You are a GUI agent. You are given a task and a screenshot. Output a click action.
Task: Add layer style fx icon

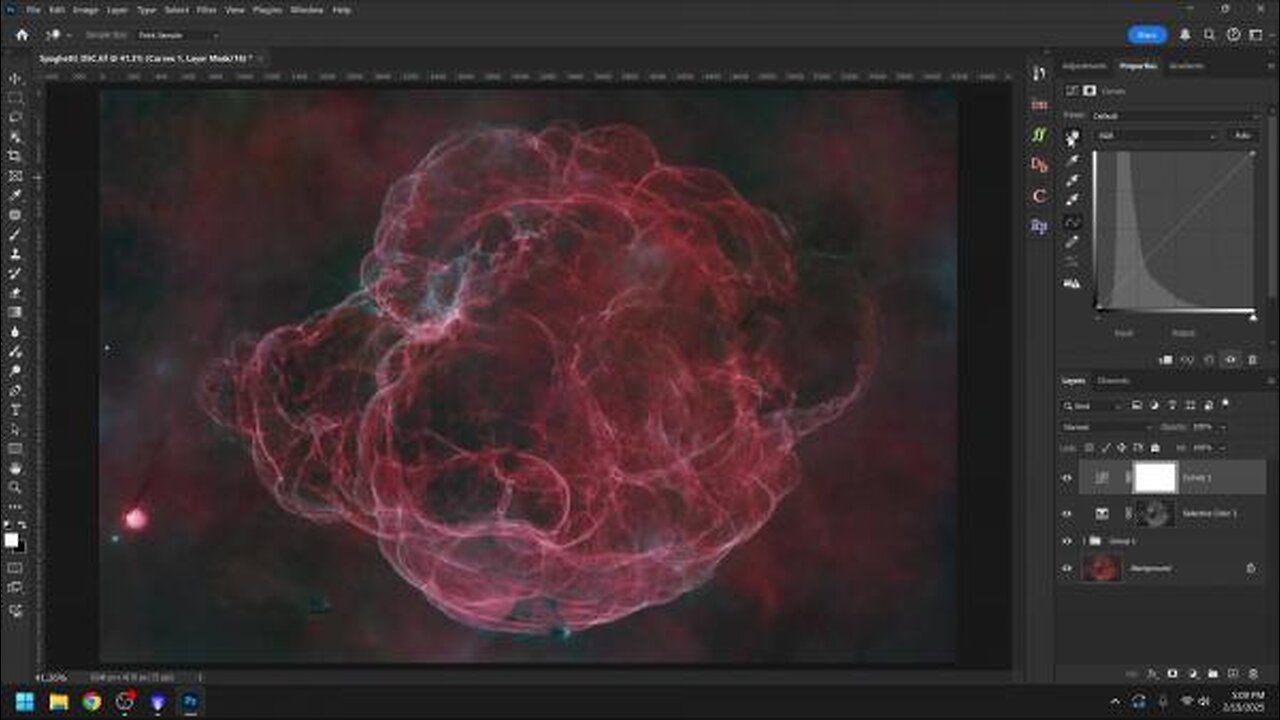point(1152,674)
